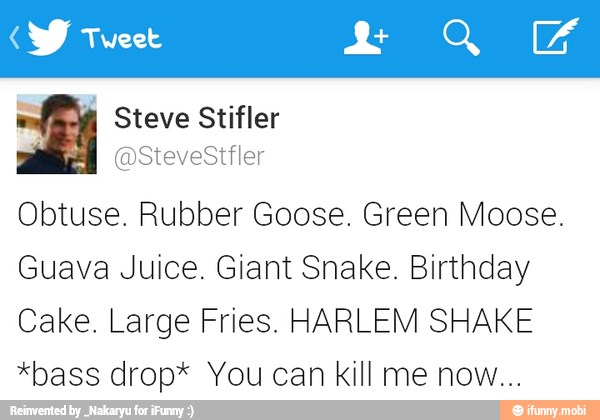600x420 pixels.
Task: Tap the back chevron in header
Action: point(13,39)
